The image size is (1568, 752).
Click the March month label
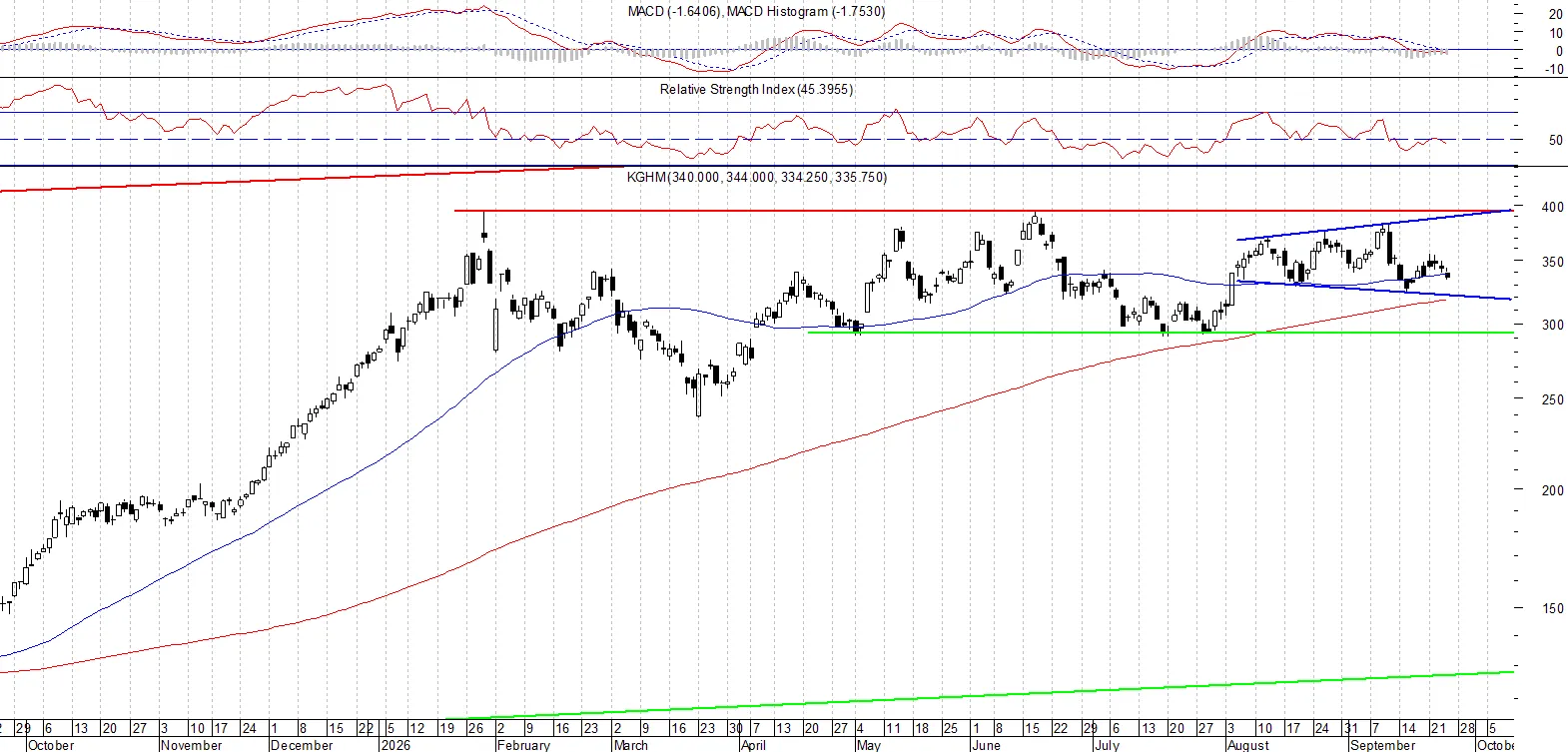(x=630, y=745)
